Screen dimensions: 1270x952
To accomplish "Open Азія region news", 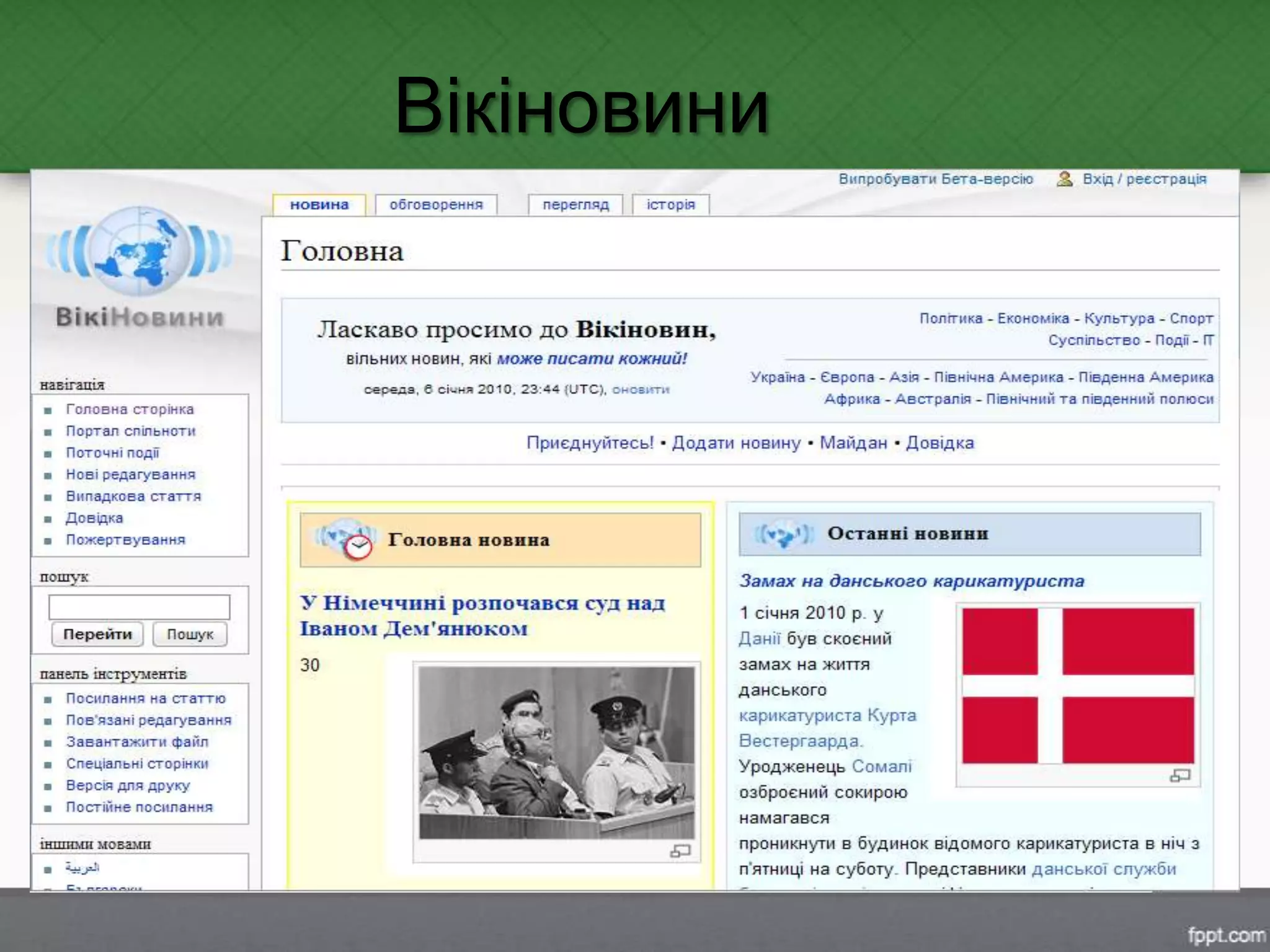I will (904, 377).
